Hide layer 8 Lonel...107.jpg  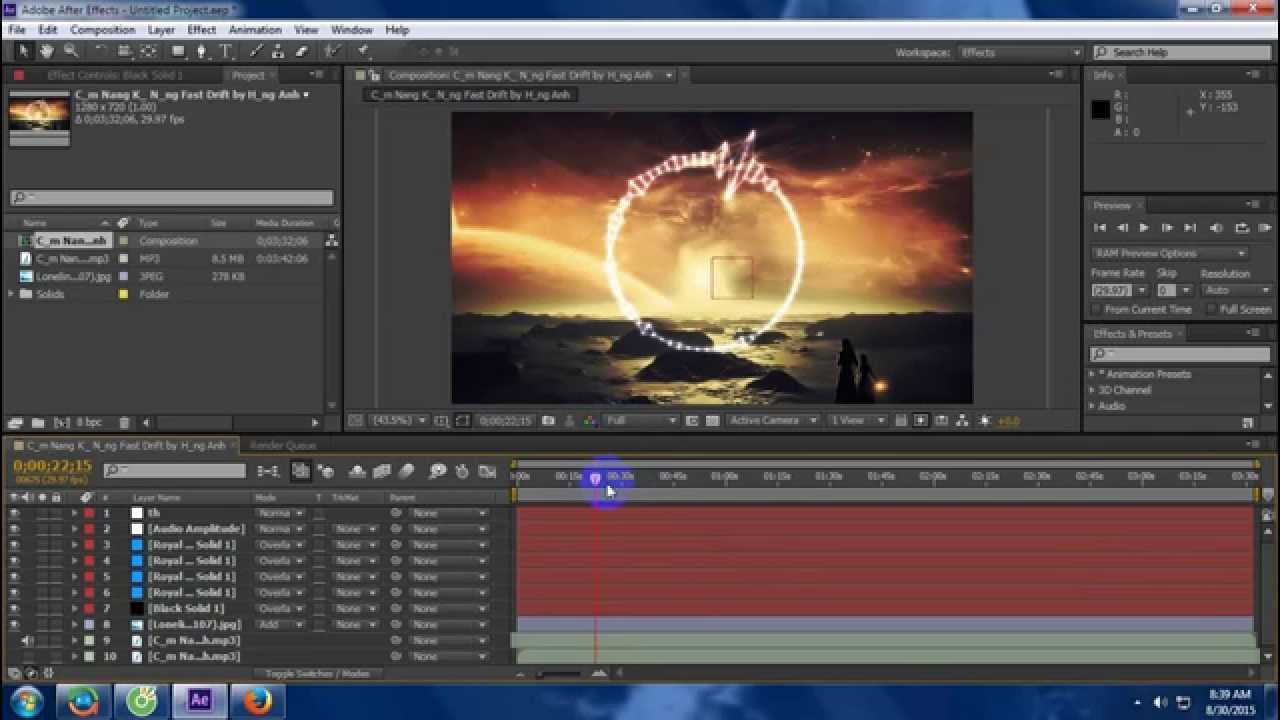[x=14, y=625]
